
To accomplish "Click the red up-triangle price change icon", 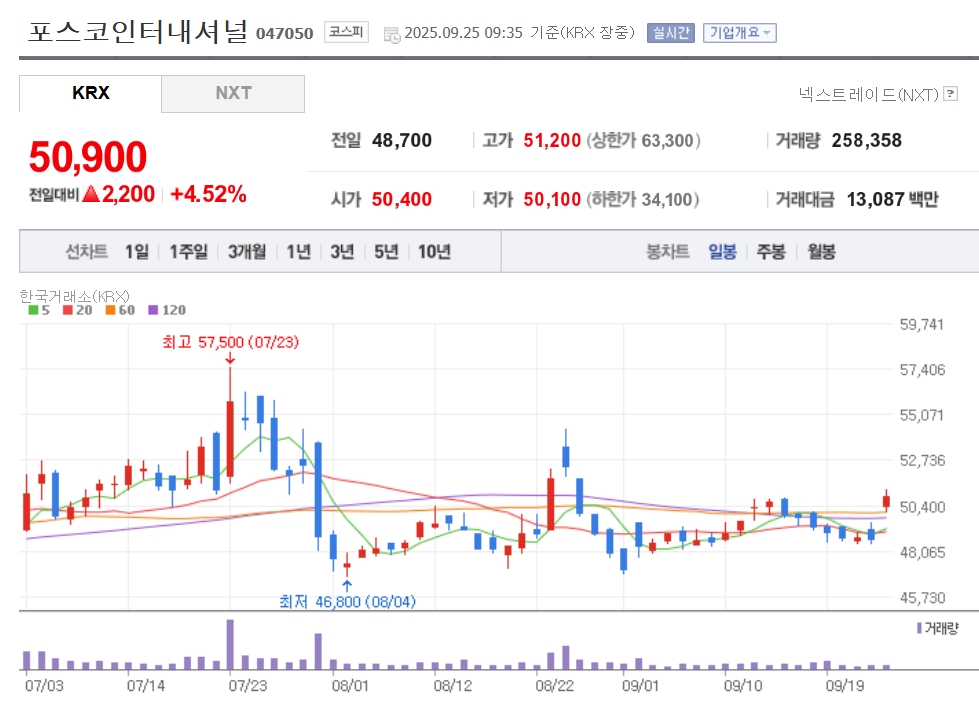I will coord(91,194).
